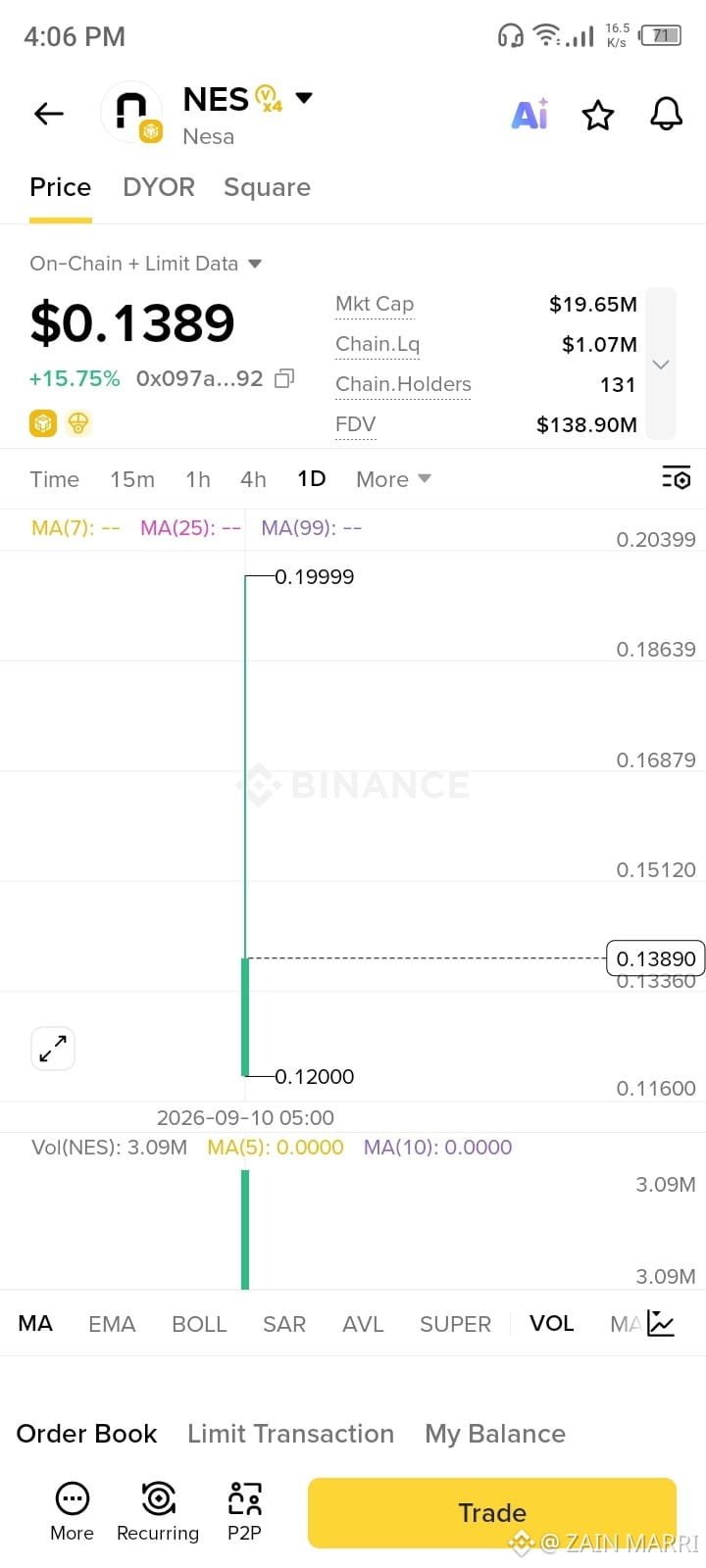Tap the back arrow icon
The height and width of the screenshot is (1568, 706).
click(48, 115)
